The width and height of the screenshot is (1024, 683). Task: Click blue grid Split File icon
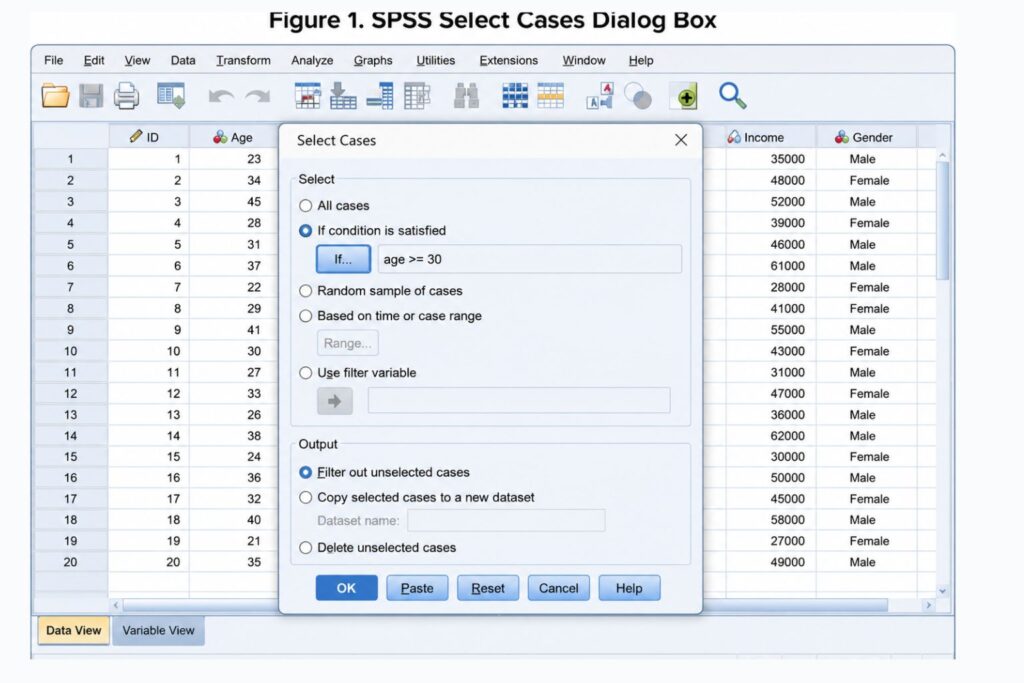point(515,96)
